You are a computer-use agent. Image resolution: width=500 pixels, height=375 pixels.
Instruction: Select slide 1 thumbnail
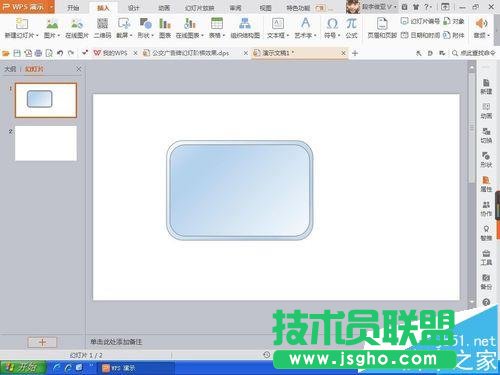46,100
